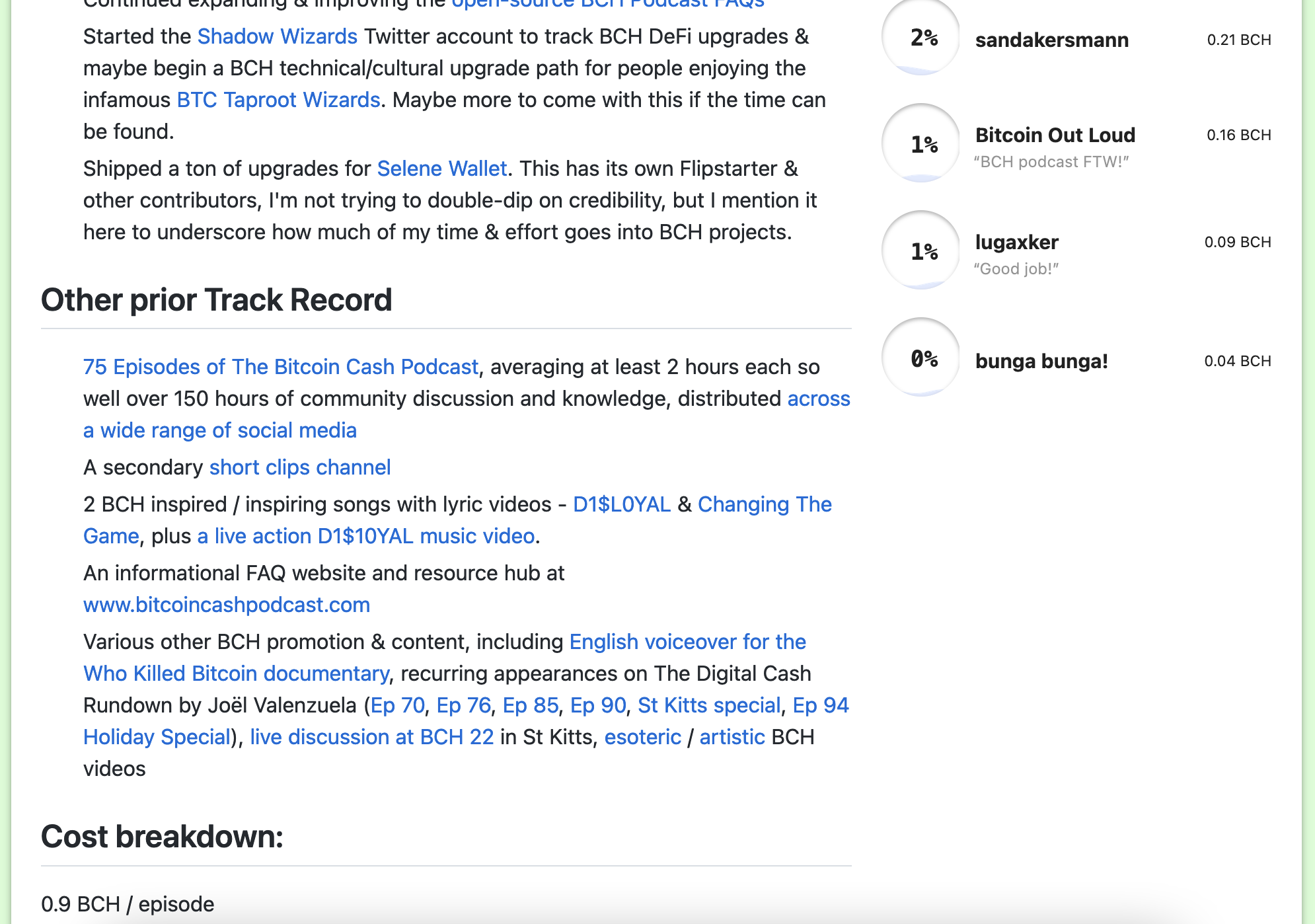Open the Ep 85 link
The width and height of the screenshot is (1315, 924).
point(530,705)
